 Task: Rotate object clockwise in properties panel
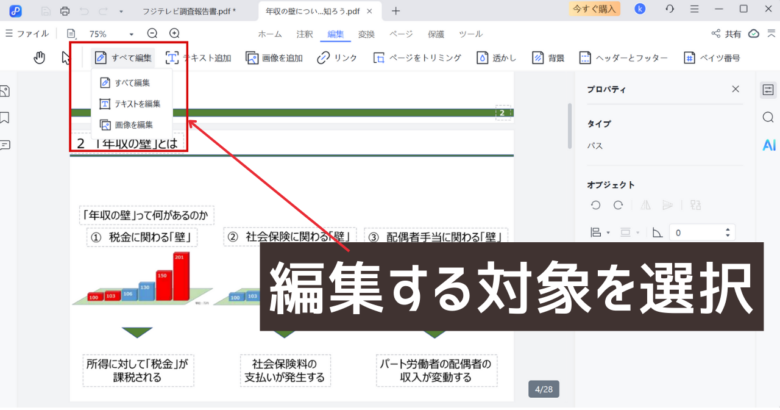[618, 204]
